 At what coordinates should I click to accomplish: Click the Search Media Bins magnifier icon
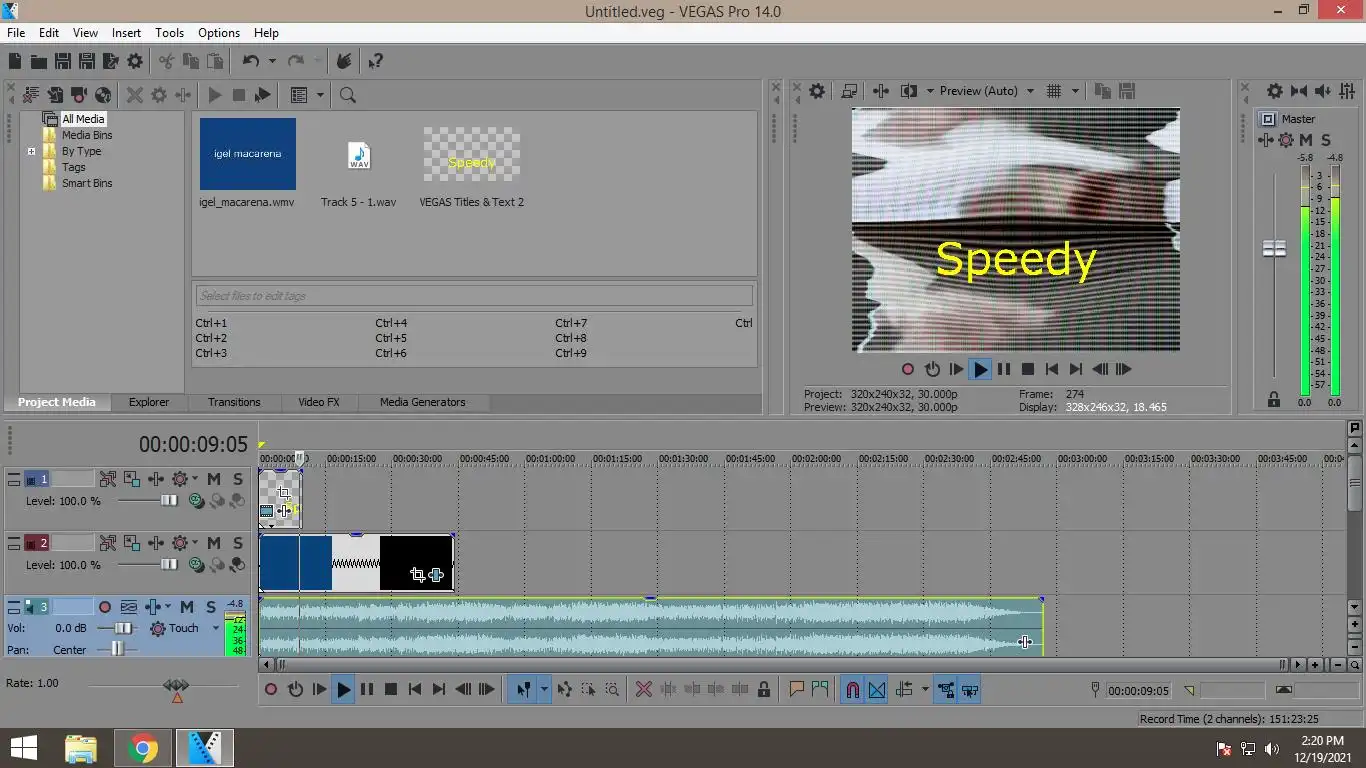(348, 95)
